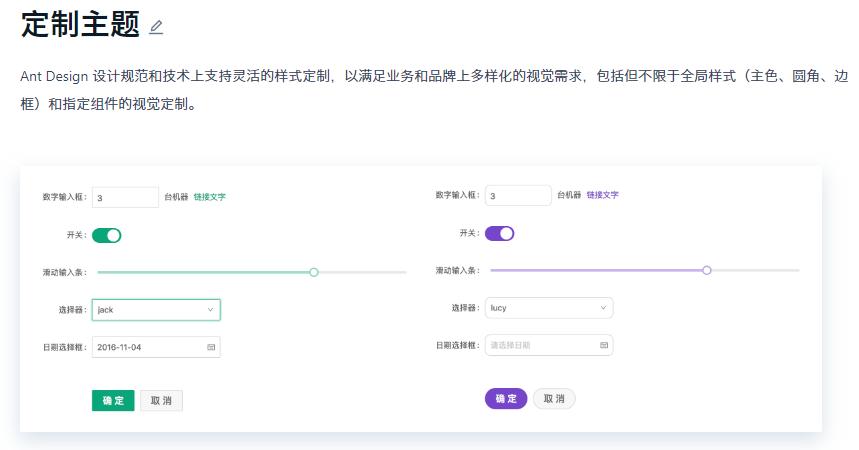This screenshot has width=859, height=450.
Task: Expand the jack selector dropdown
Action: click(156, 310)
